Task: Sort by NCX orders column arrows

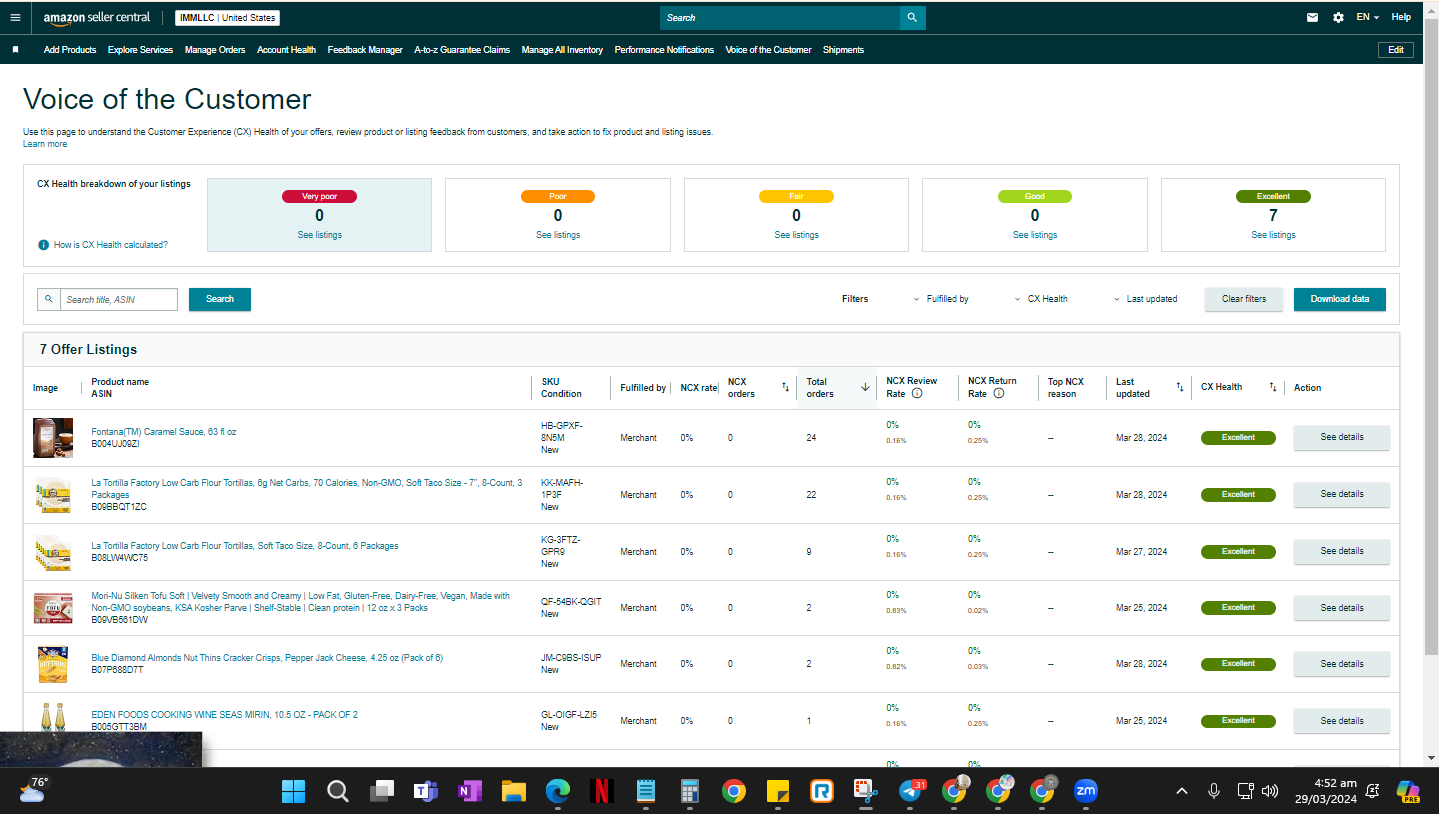Action: point(785,387)
